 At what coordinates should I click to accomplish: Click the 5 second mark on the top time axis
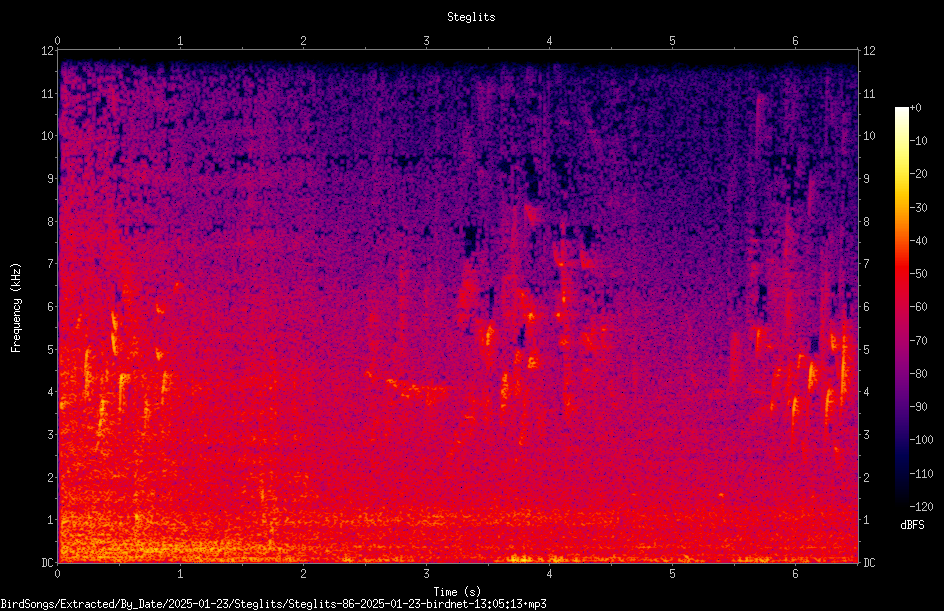click(x=672, y=41)
